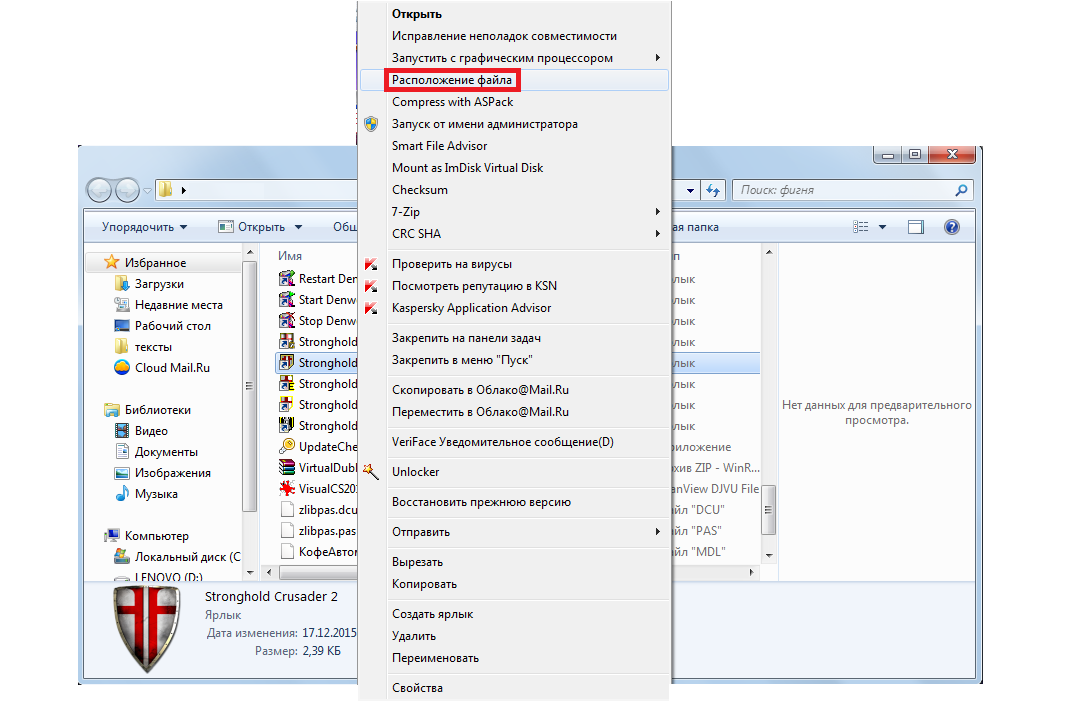Open the view mode dropdown arrow
The image size is (1081, 701).
[882, 227]
